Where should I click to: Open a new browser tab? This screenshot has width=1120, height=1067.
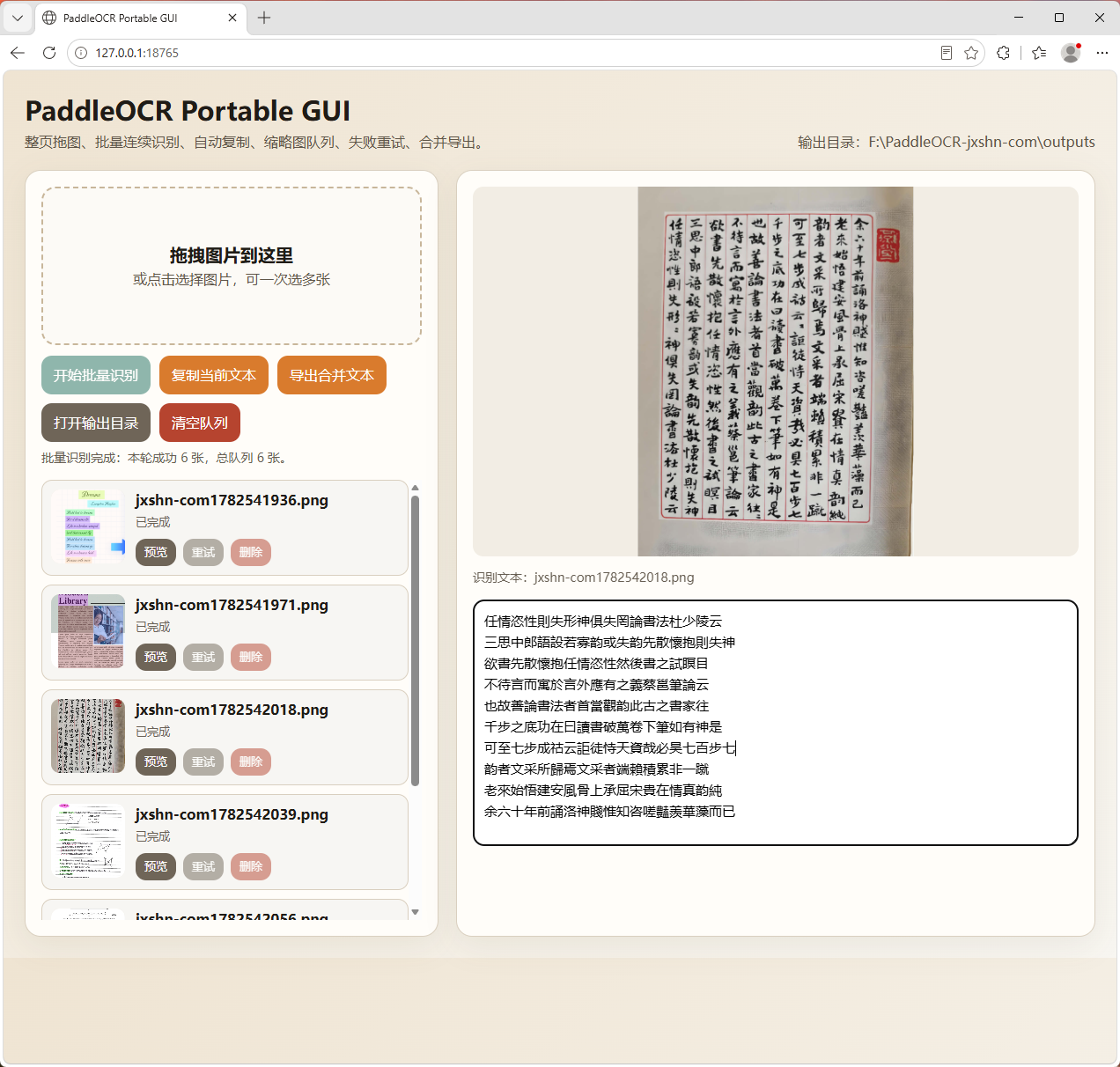tap(264, 18)
